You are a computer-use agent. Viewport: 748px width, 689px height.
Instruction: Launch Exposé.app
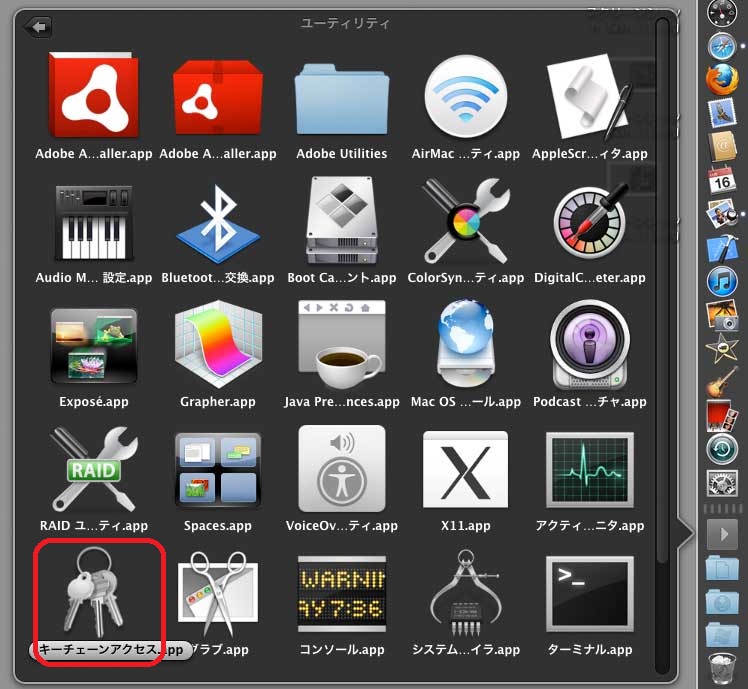tap(94, 350)
